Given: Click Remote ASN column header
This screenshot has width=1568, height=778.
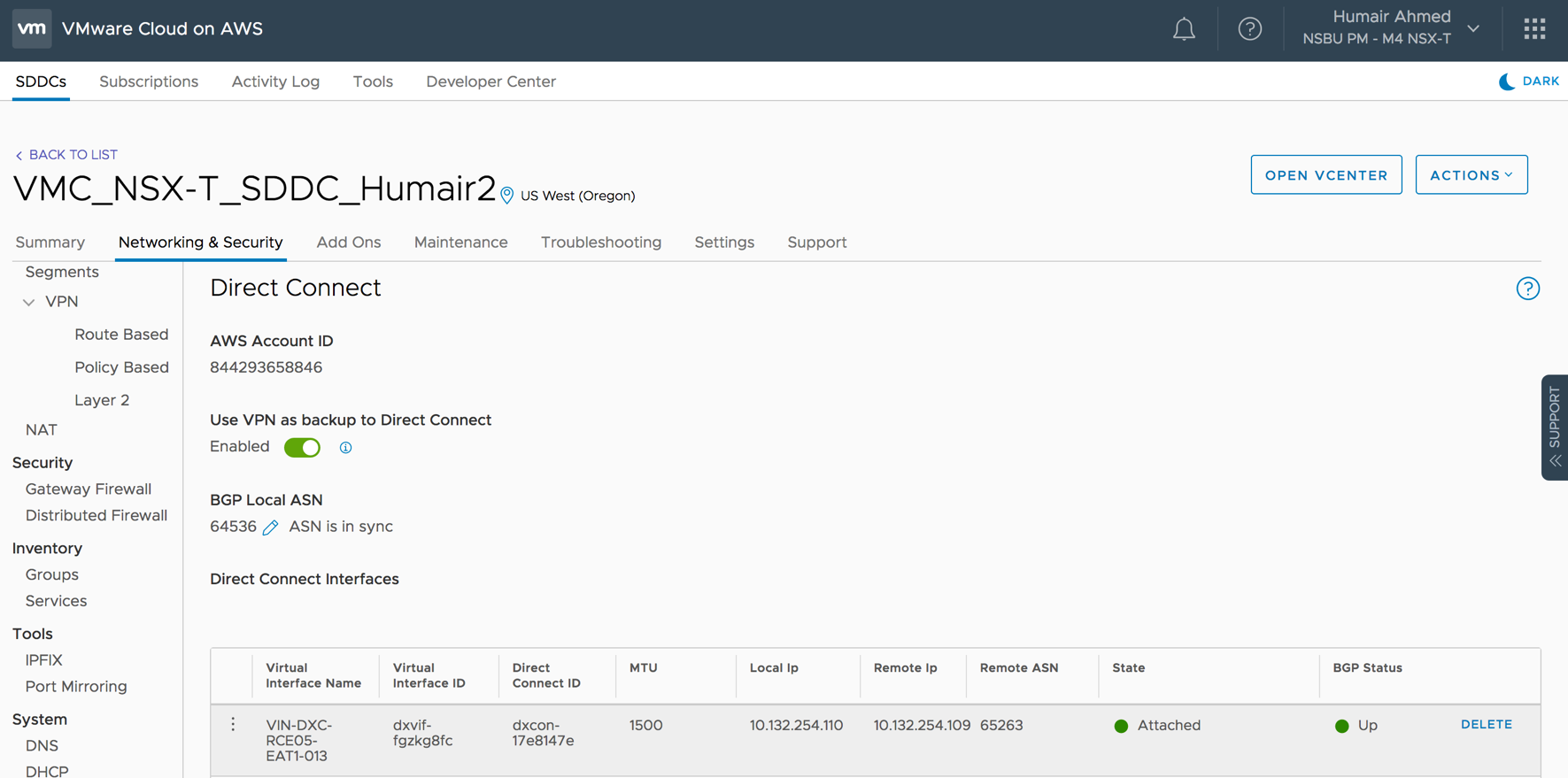Looking at the screenshot, I should (x=1018, y=668).
